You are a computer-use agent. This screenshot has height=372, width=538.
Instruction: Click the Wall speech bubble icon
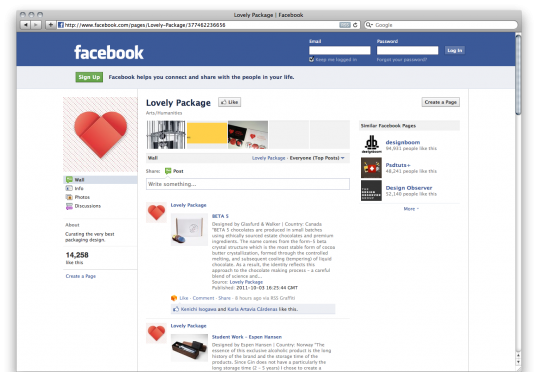pyautogui.click(x=69, y=179)
